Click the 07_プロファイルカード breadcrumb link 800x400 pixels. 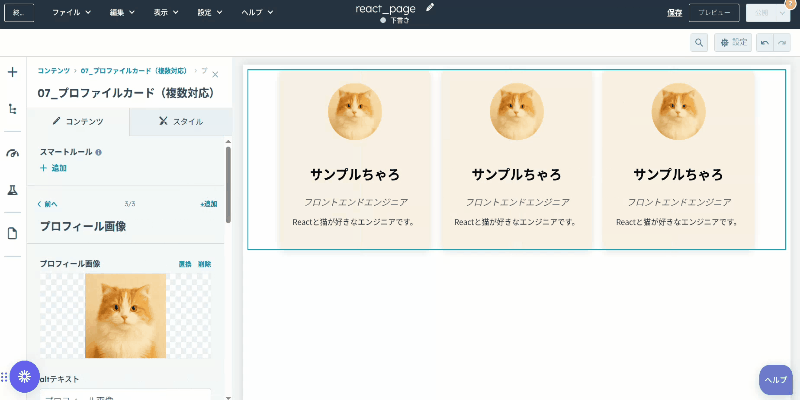click(x=134, y=70)
